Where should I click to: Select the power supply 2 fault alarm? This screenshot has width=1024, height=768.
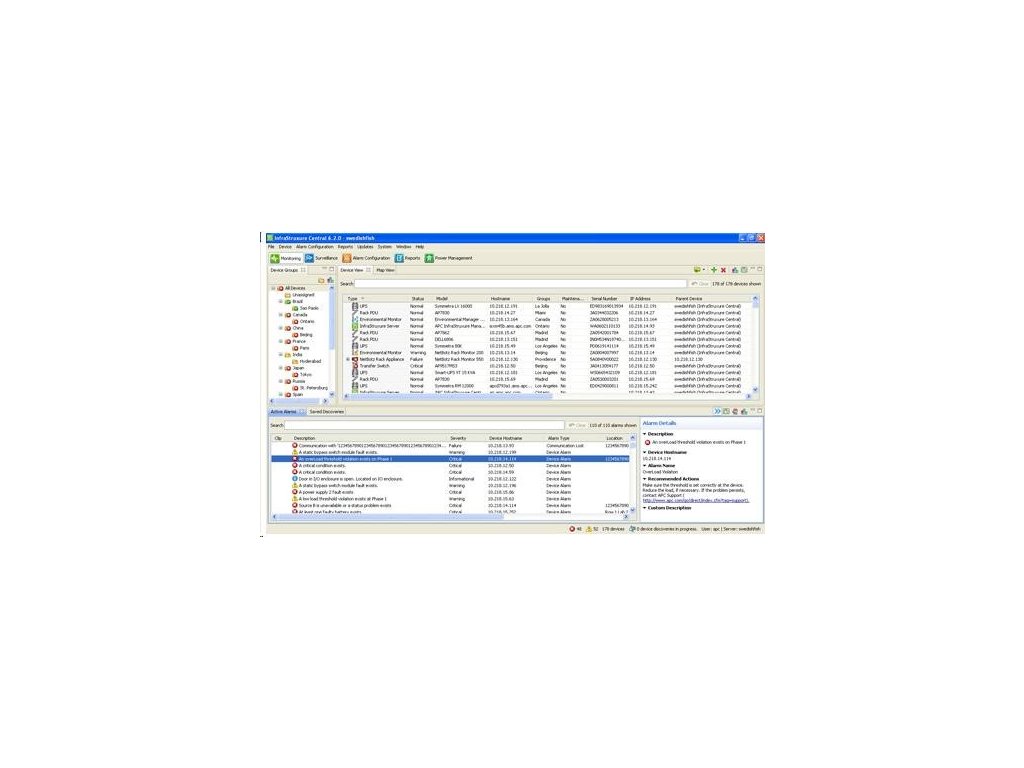pyautogui.click(x=451, y=492)
